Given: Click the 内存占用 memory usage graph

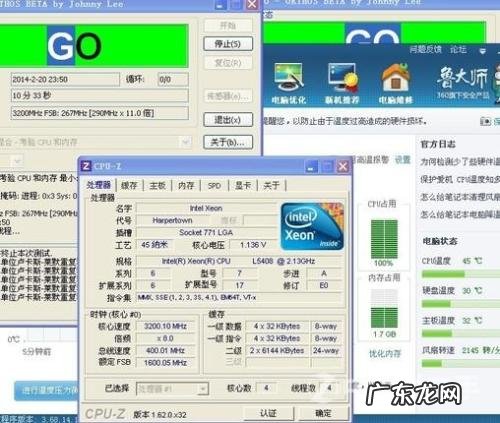Looking at the screenshot, I should pos(384,309).
